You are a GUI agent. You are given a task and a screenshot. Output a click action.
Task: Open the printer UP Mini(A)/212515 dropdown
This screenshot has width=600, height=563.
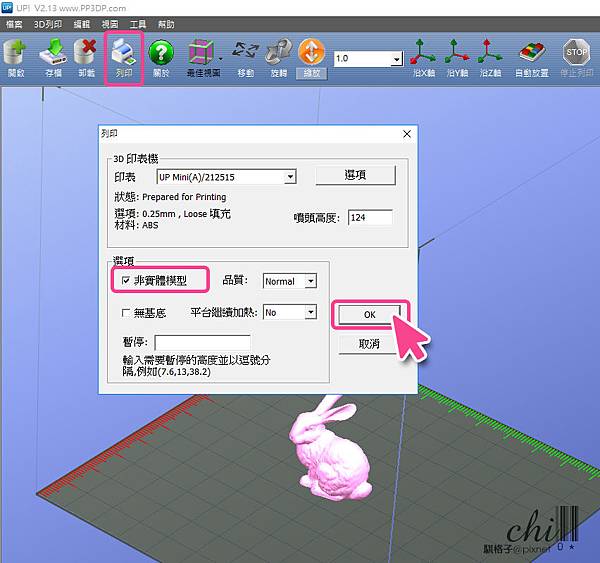[290, 177]
